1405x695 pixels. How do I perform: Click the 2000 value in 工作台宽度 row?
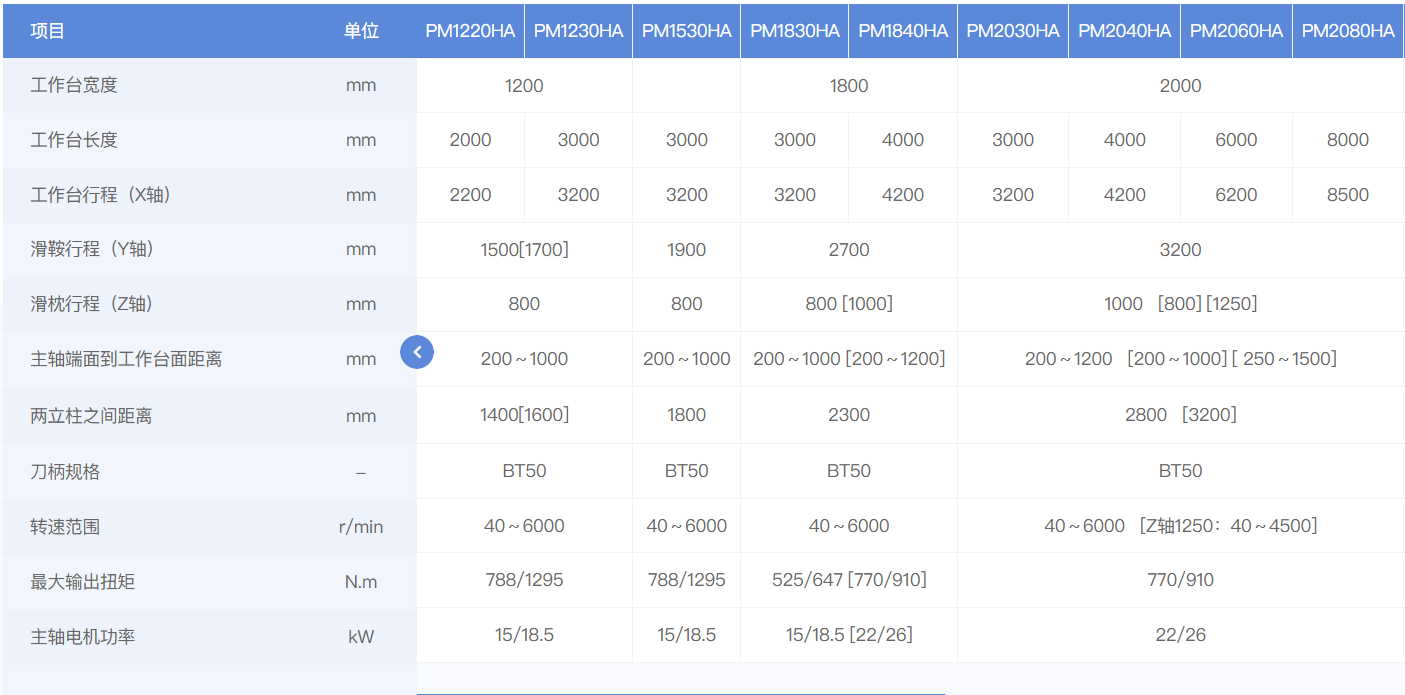1180,85
